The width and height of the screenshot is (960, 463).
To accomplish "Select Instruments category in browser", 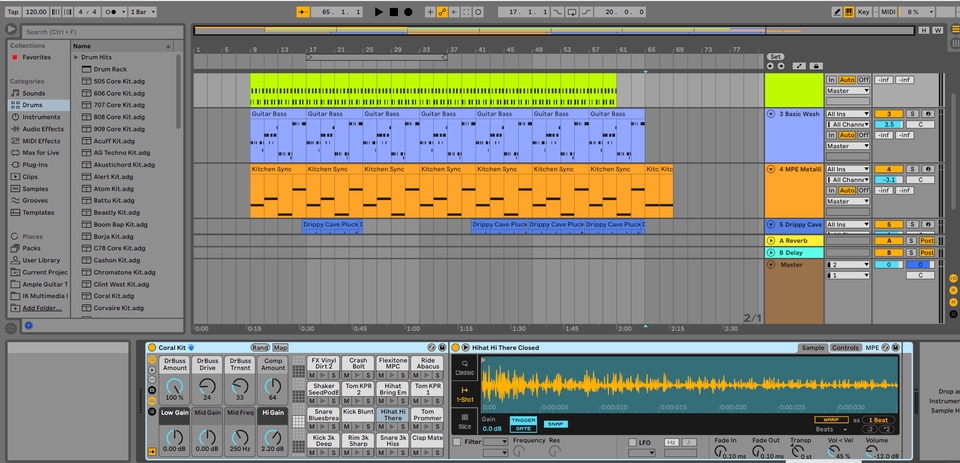I will 41,117.
